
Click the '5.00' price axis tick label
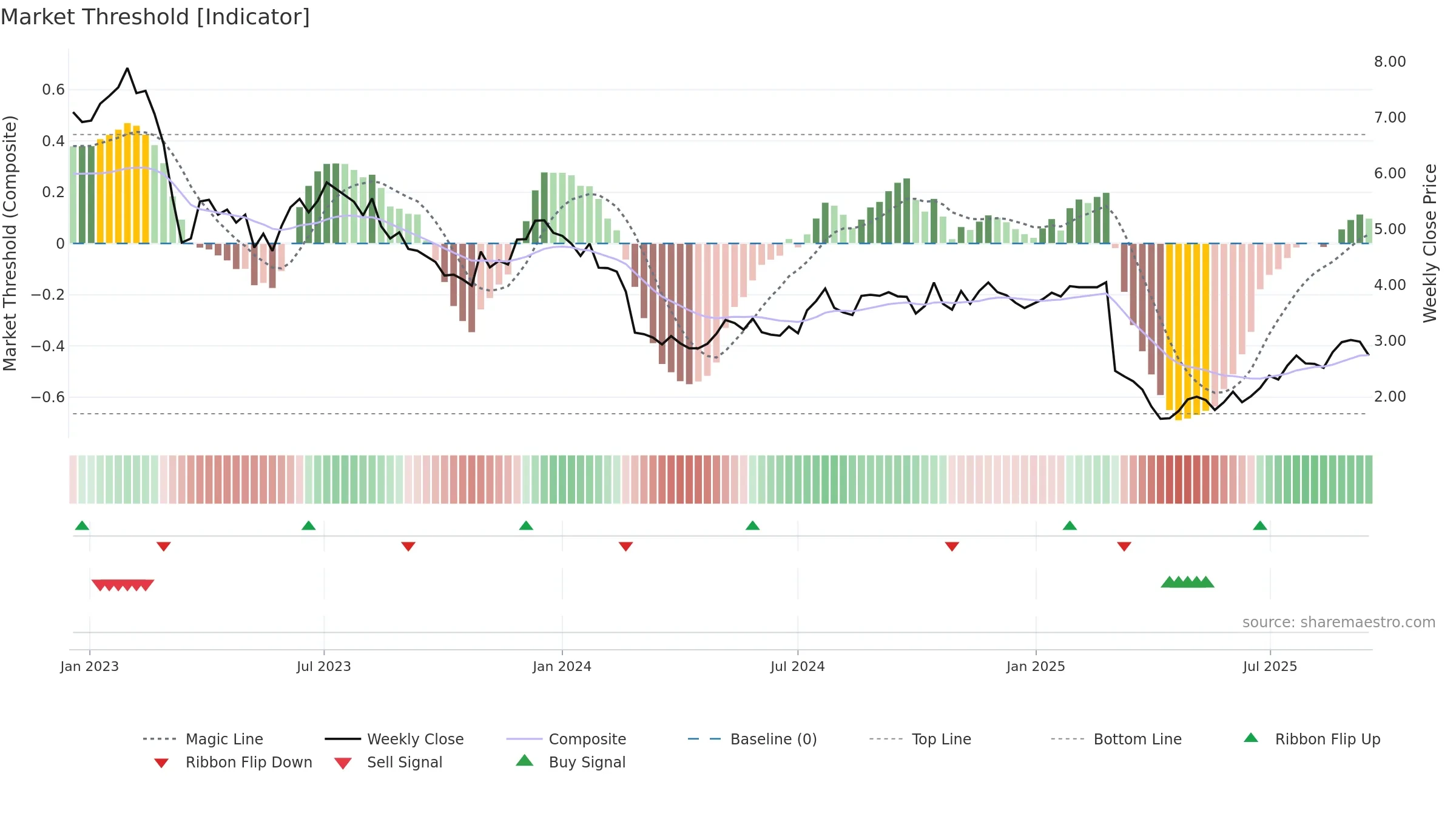(1390, 229)
